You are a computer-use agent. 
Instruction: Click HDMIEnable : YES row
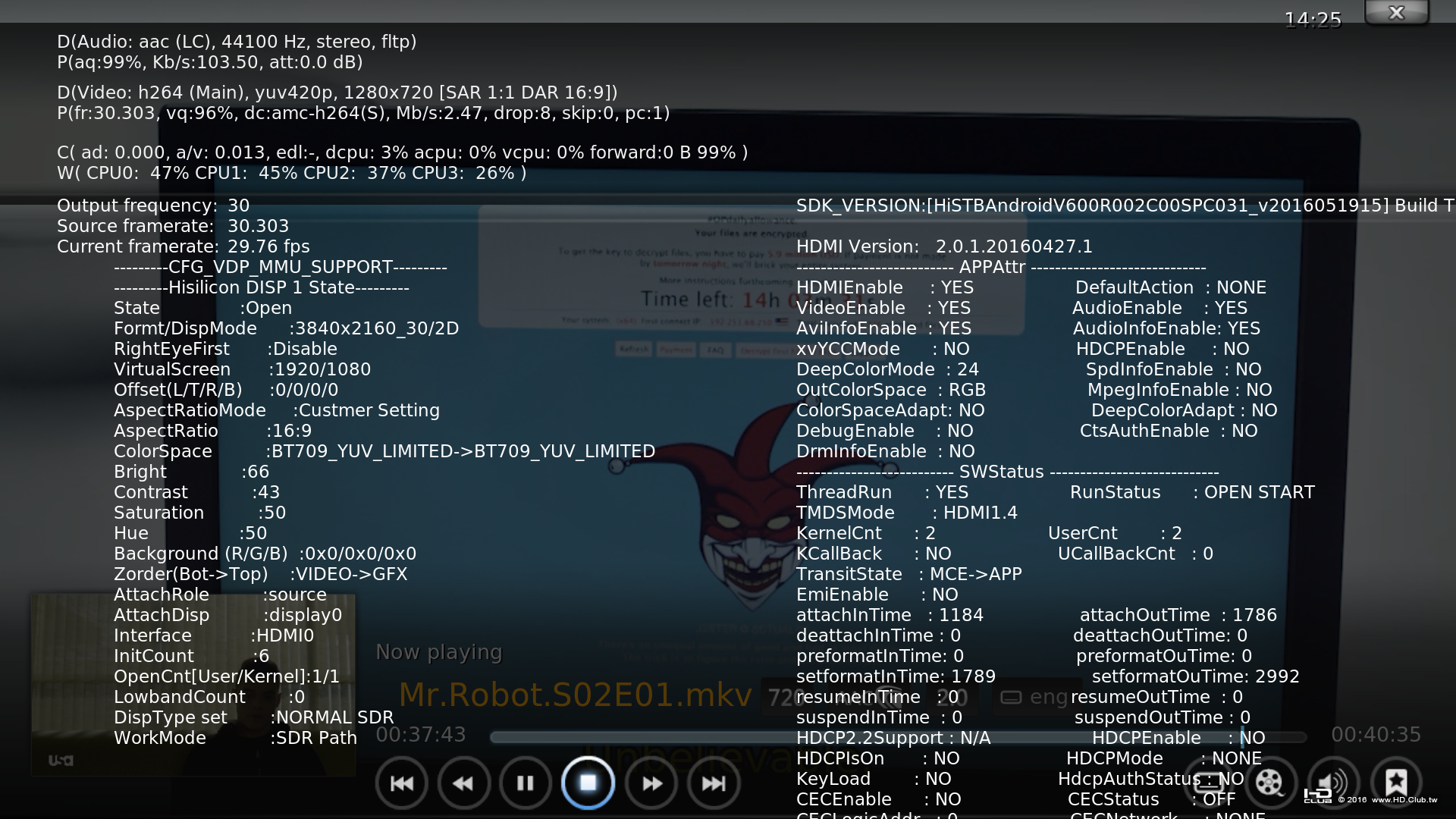(885, 287)
